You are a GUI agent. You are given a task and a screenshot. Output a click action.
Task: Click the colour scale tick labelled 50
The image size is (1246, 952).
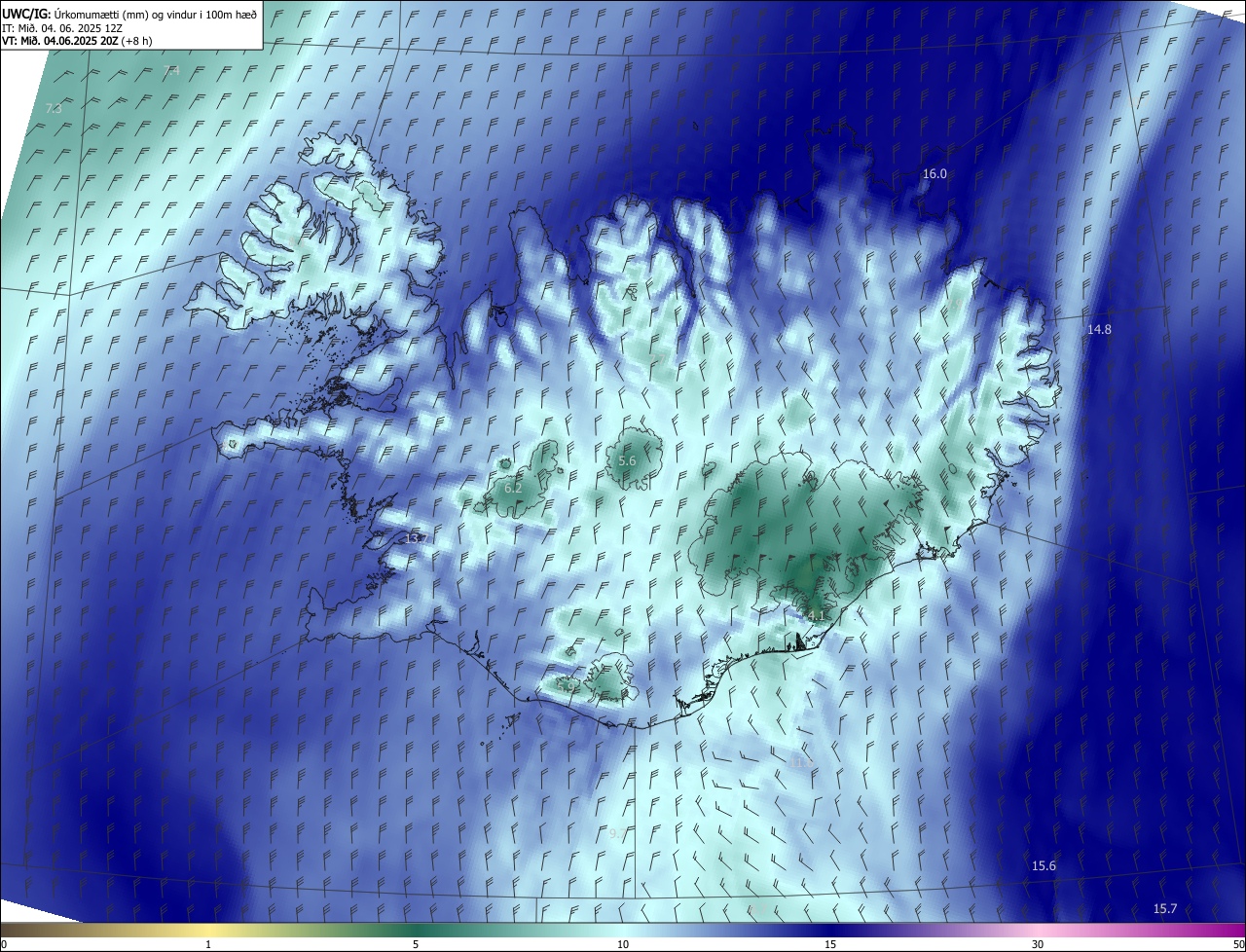click(x=1238, y=944)
